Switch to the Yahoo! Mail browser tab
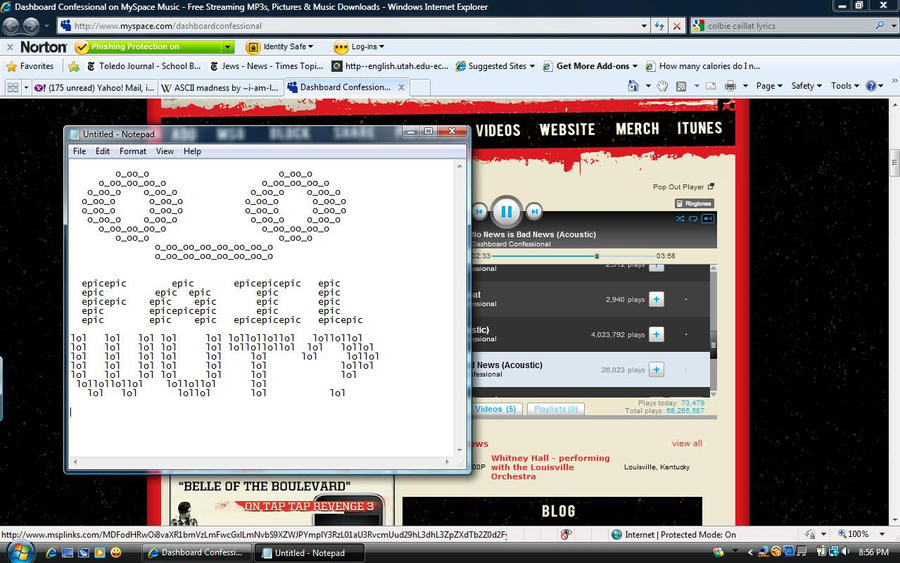The width and height of the screenshot is (900, 563). (x=94, y=87)
